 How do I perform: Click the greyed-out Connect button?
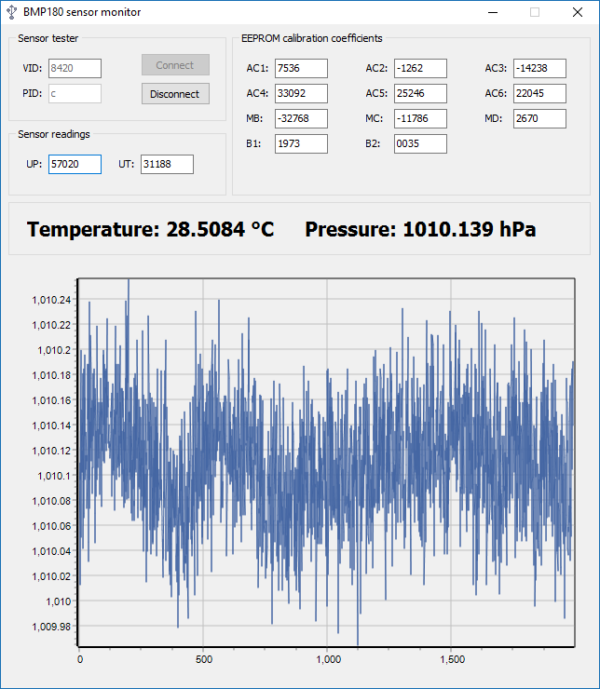175,65
